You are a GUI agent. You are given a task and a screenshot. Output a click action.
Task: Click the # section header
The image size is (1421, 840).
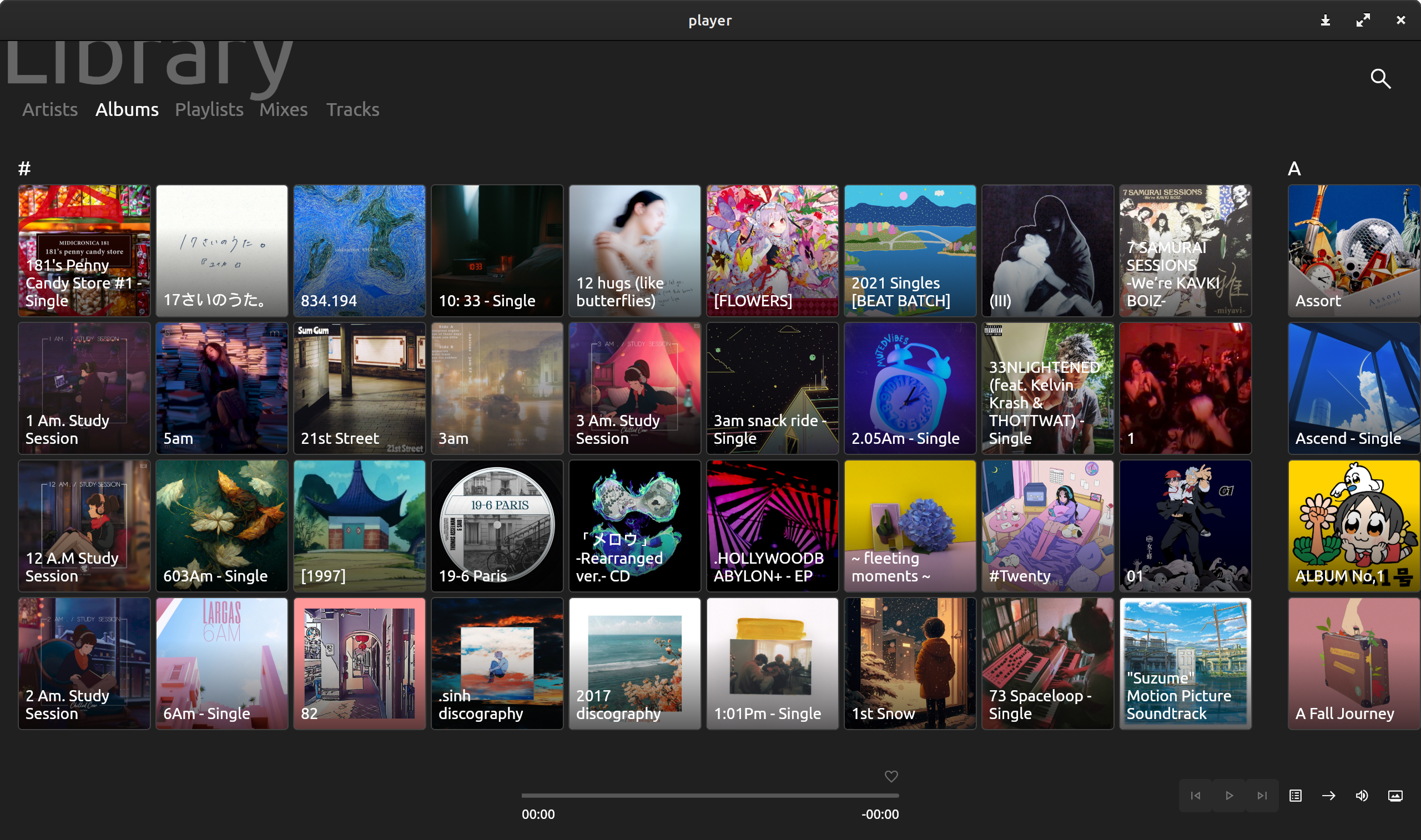coord(24,168)
